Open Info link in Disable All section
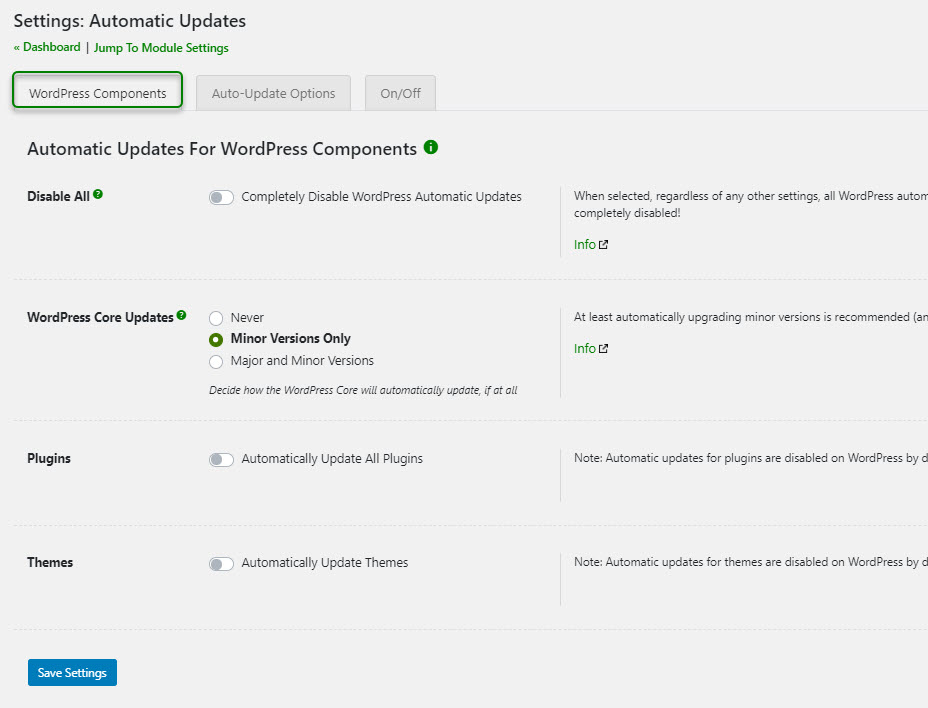The image size is (928, 708). (x=585, y=244)
